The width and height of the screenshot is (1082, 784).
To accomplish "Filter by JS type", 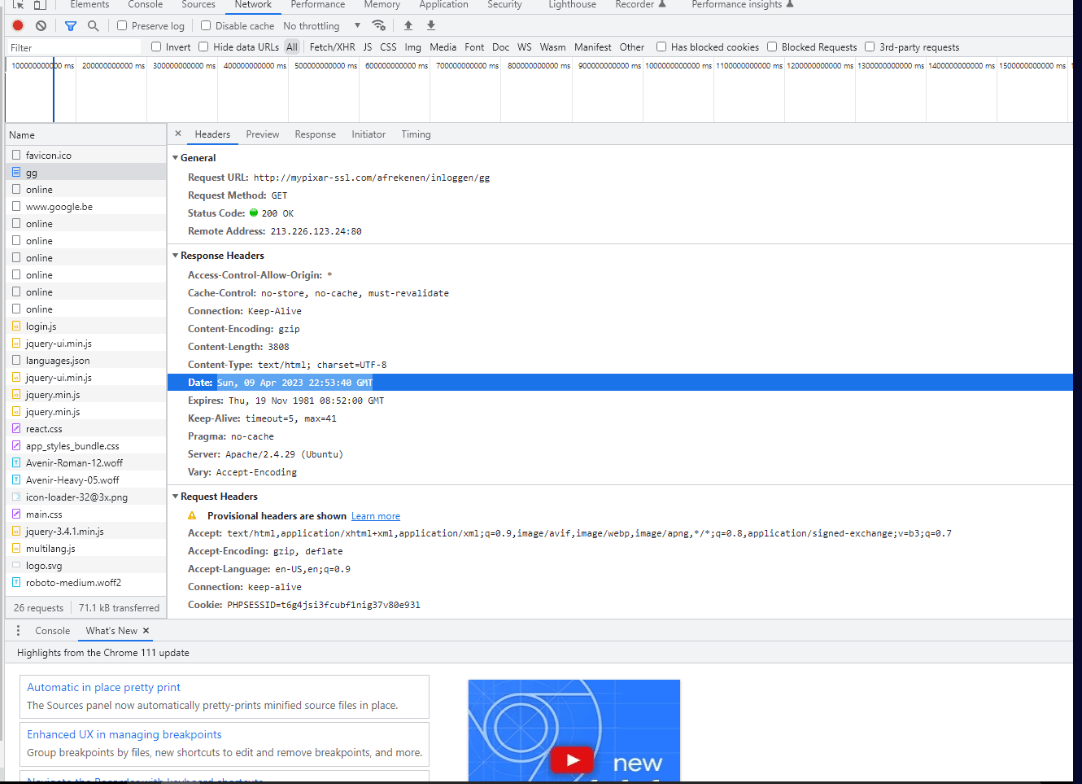I will [367, 47].
